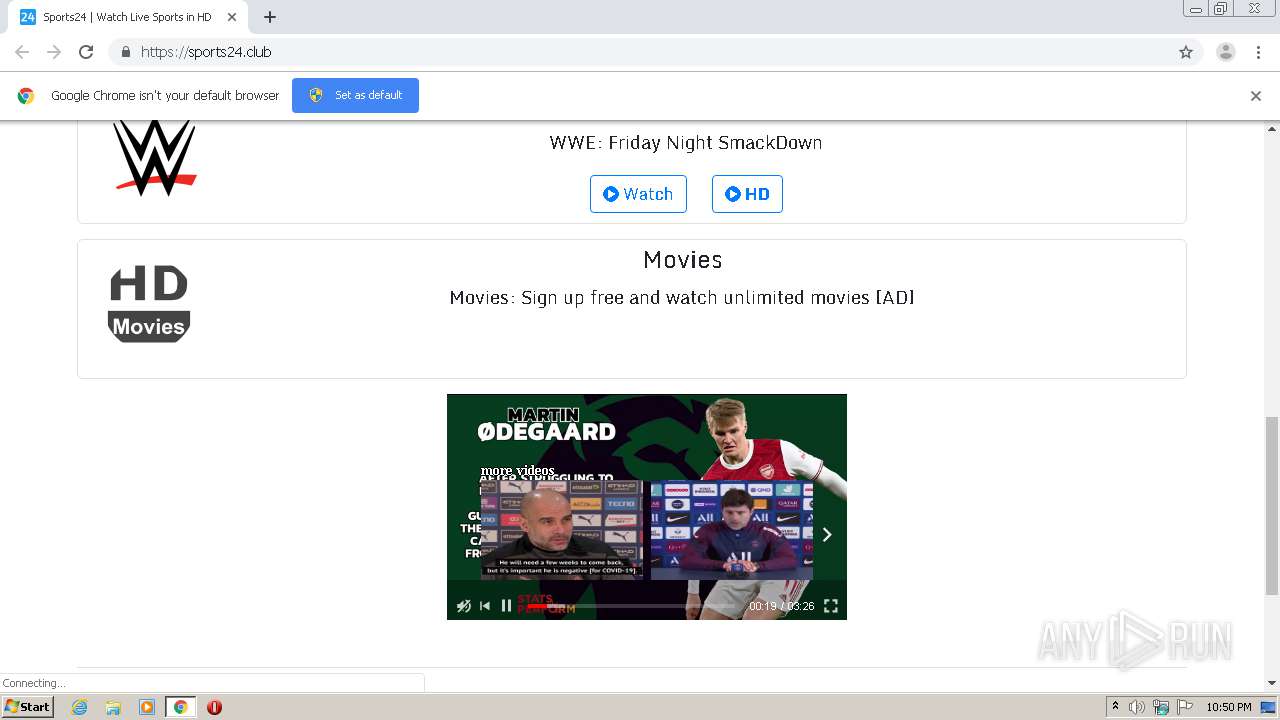
Task: Dismiss the default browser notification bar
Action: point(1256,96)
